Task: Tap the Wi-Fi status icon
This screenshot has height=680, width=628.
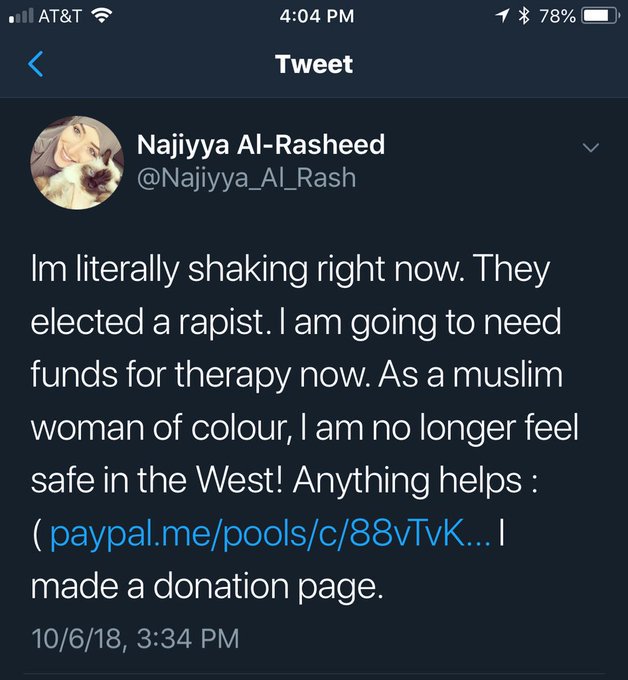Action: (x=100, y=15)
